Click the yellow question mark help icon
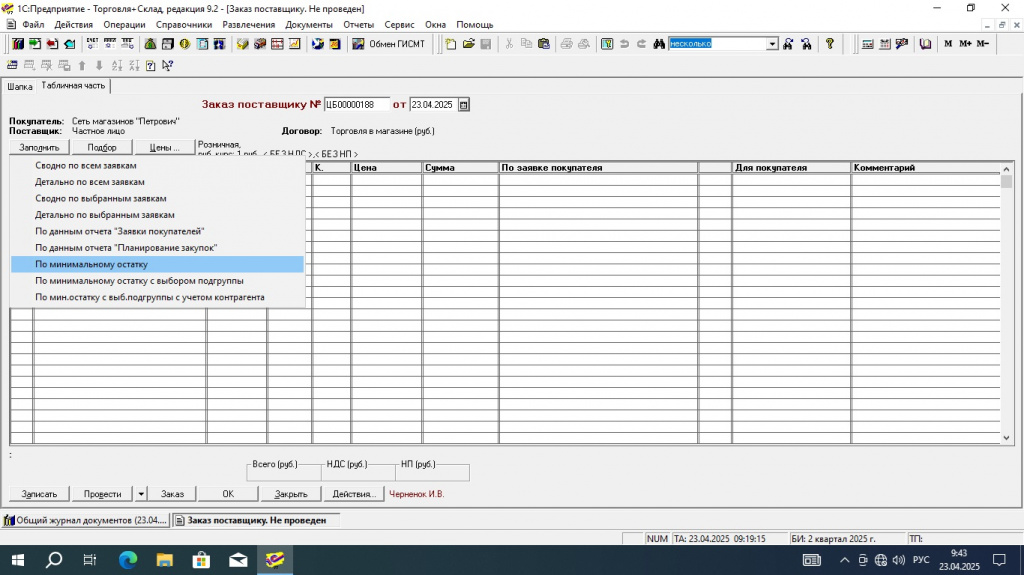 (829, 44)
